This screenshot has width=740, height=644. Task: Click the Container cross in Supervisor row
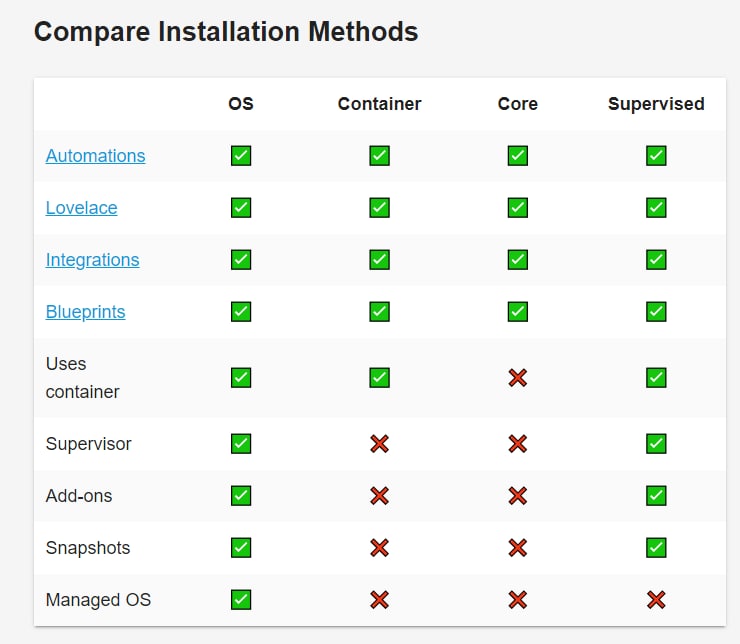(x=379, y=444)
